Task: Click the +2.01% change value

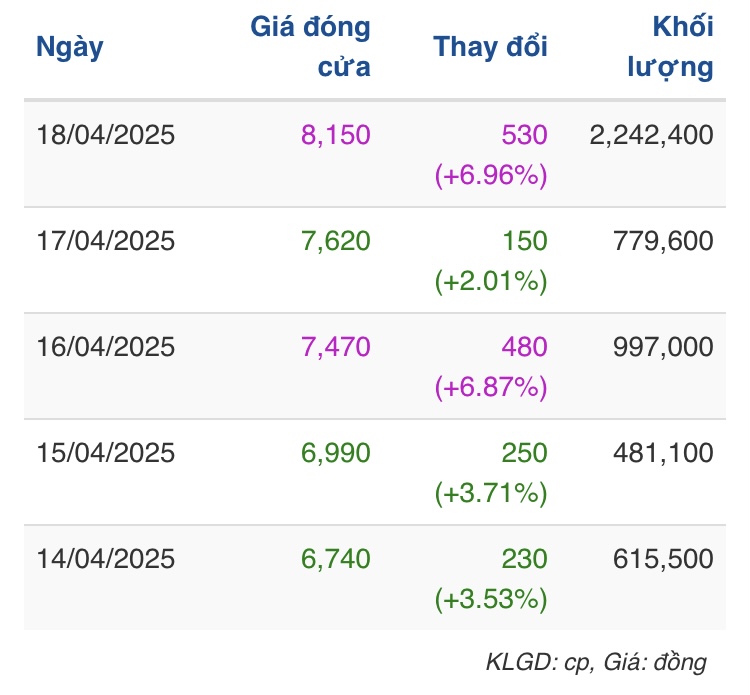Action: (x=491, y=282)
